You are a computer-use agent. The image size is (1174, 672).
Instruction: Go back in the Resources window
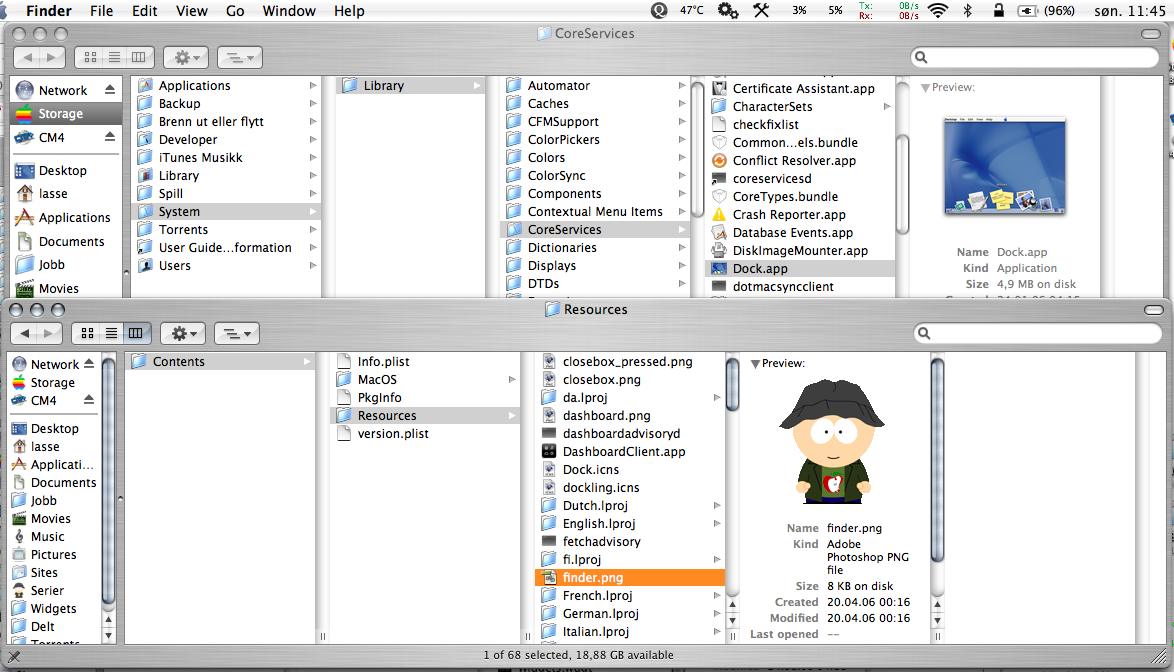[24, 333]
